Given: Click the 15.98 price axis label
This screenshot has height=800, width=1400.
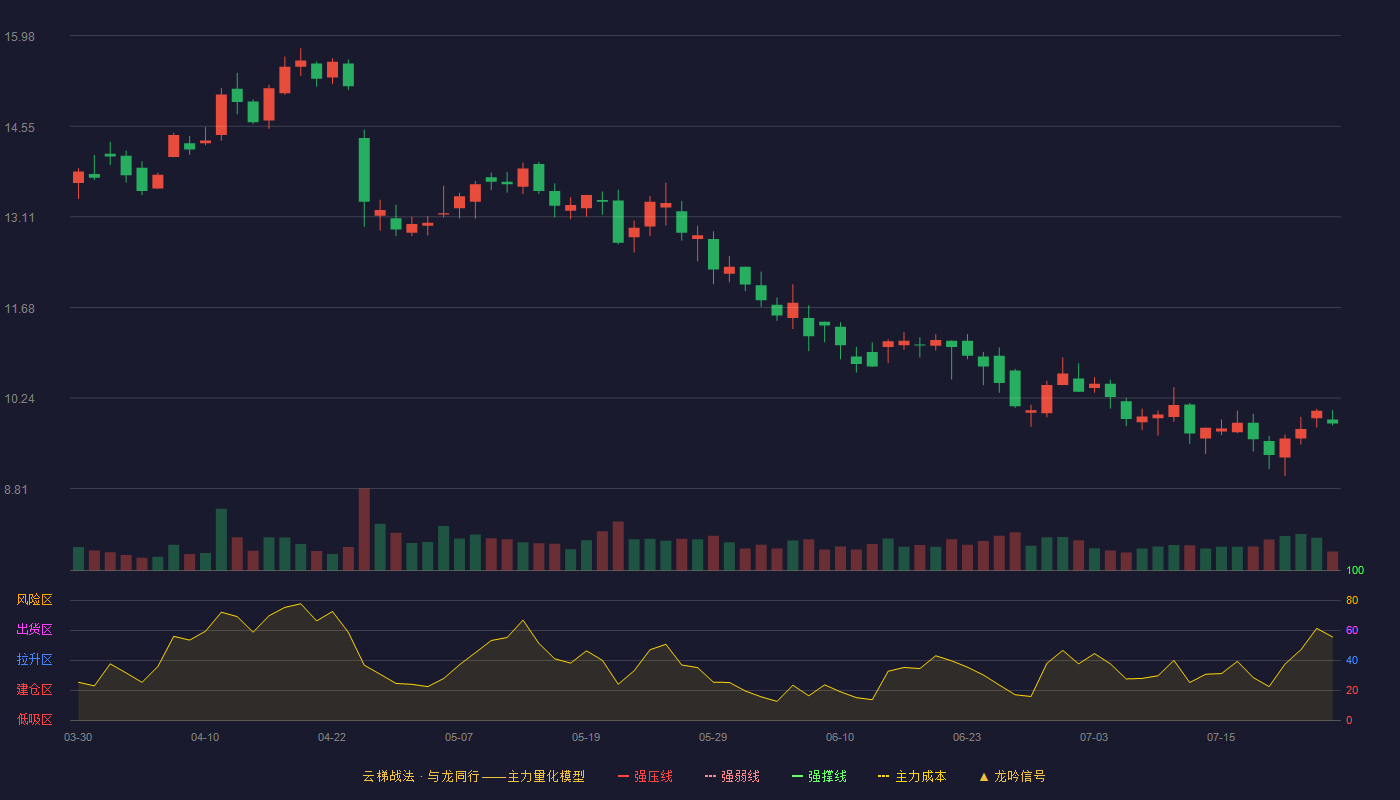Looking at the screenshot, I should 19,37.
